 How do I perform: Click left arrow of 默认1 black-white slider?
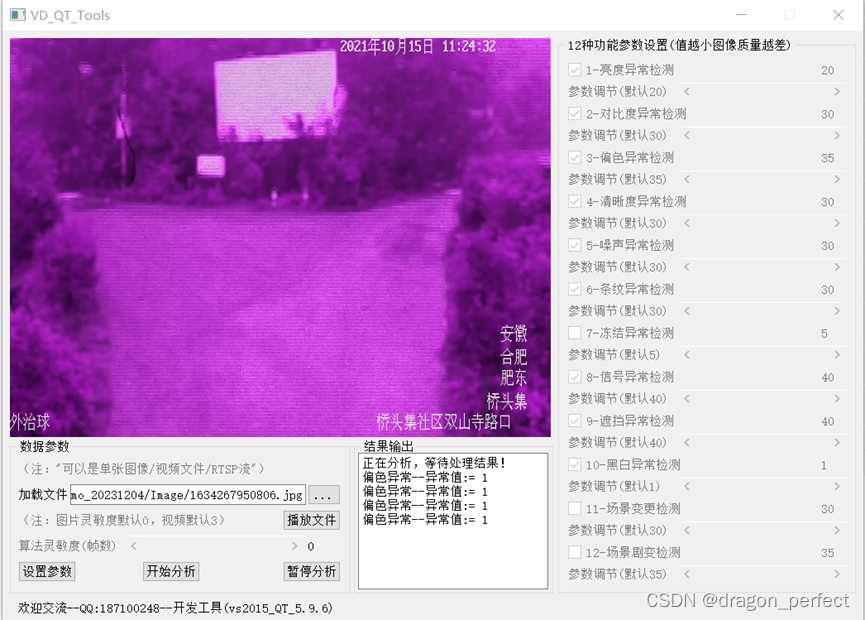[x=687, y=487]
